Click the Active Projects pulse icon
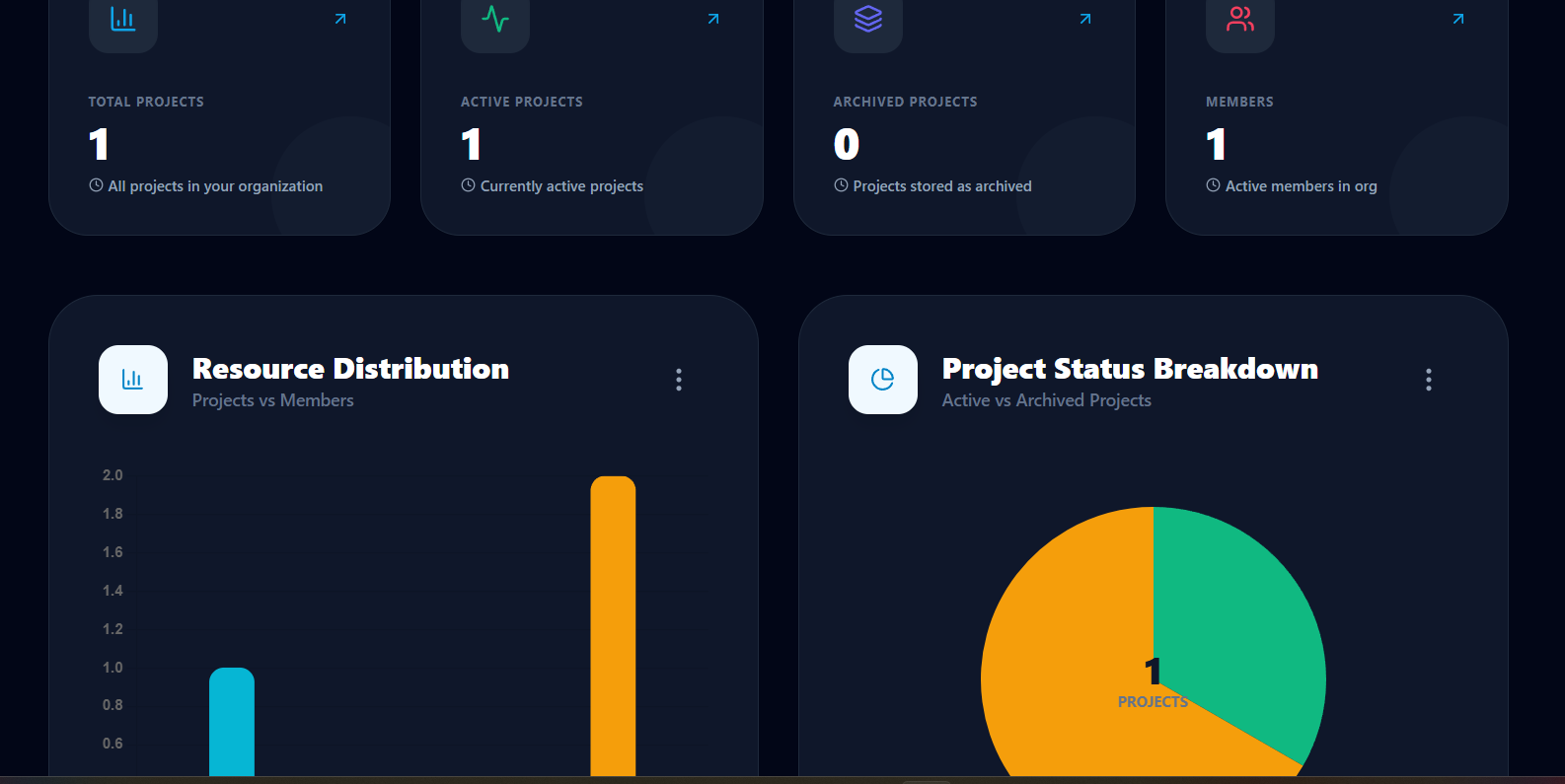Viewport: 1565px width, 784px height. (x=495, y=19)
